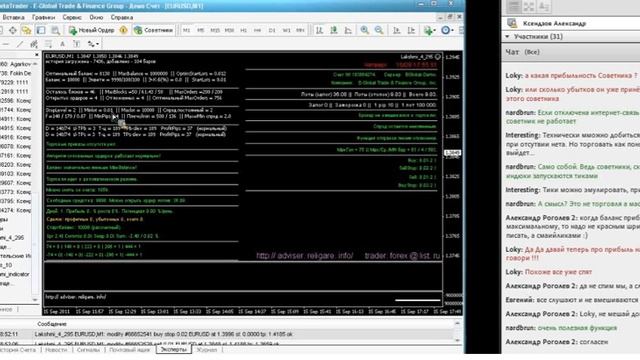Close the Navigator panel with X
640x360 pixels.
[36, 55]
